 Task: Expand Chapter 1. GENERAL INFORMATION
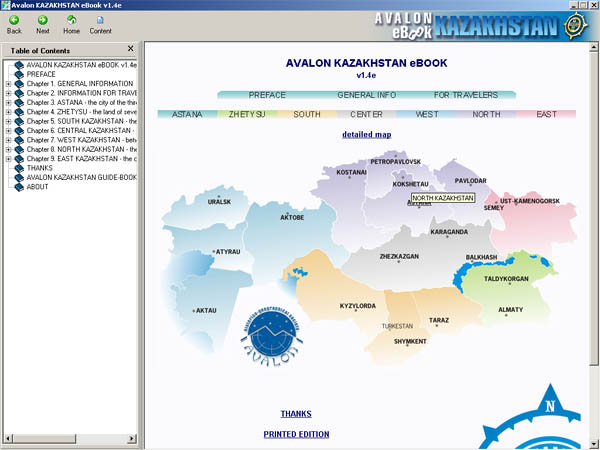click(x=8, y=84)
